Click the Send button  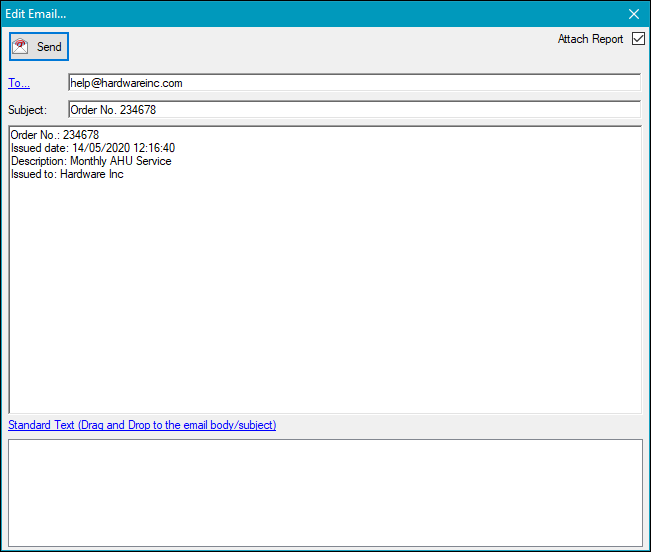(39, 46)
